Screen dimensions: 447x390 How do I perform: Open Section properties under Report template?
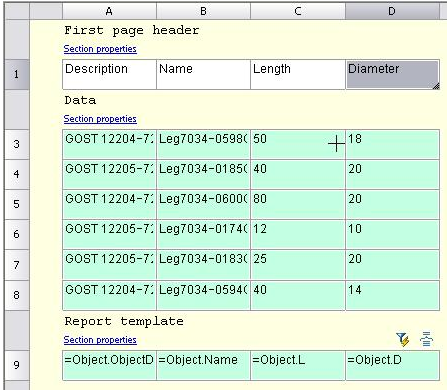pos(100,340)
